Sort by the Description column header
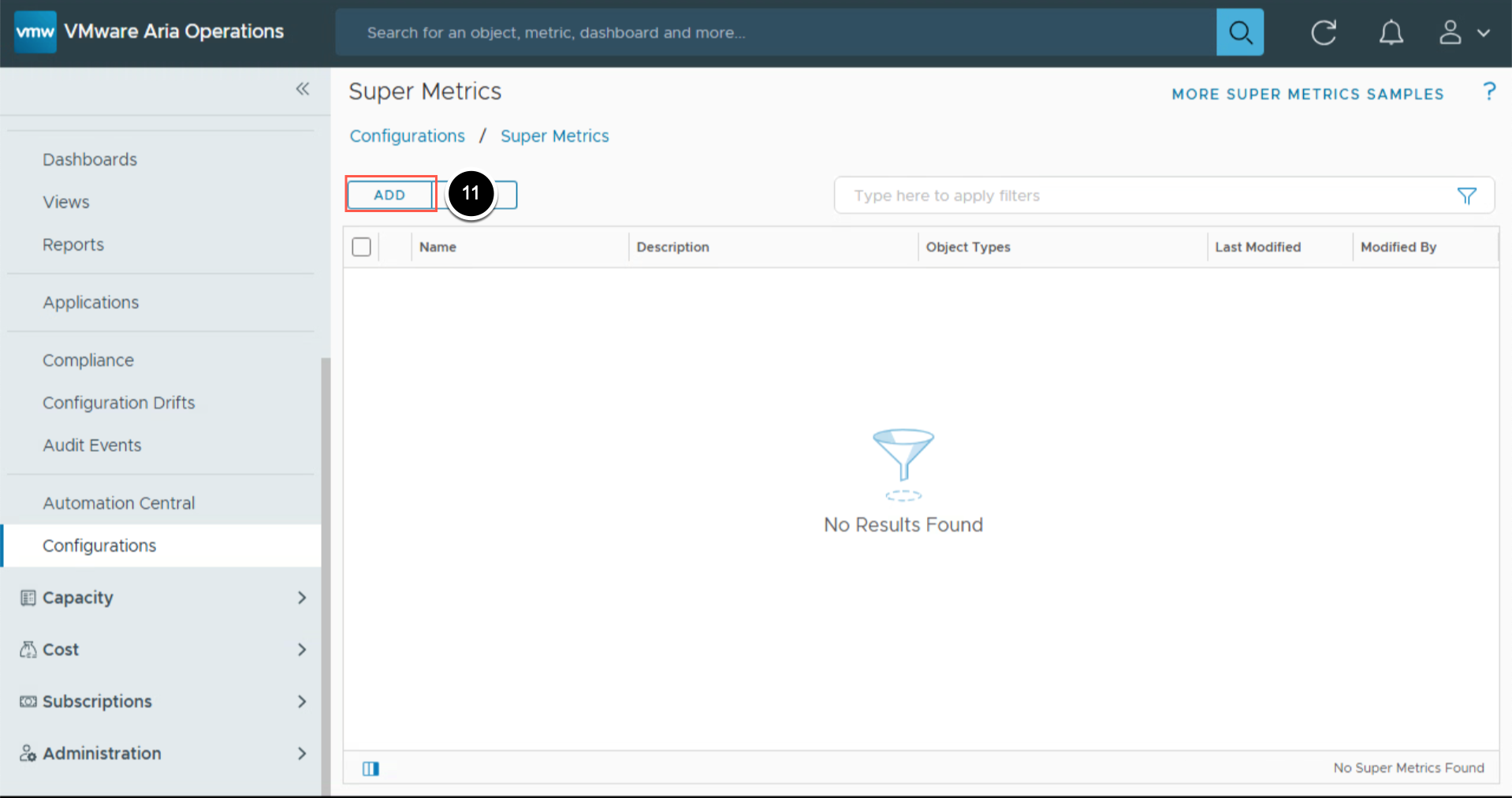The height and width of the screenshot is (798, 1512). pyautogui.click(x=673, y=247)
